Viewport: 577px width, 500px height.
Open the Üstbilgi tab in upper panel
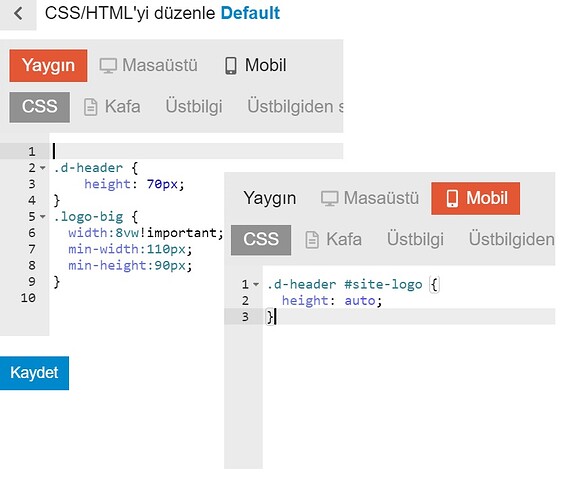[194, 107]
